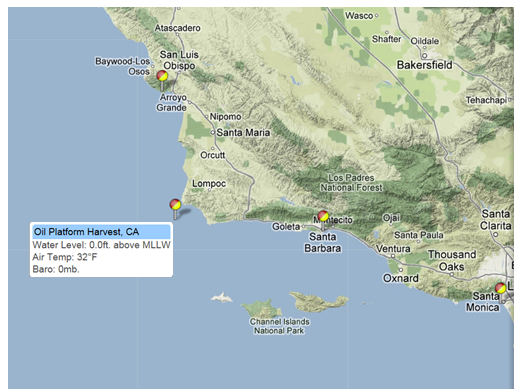Screen dimensions: 515x392
Task: Click the Atascadero town label
Action: point(178,28)
